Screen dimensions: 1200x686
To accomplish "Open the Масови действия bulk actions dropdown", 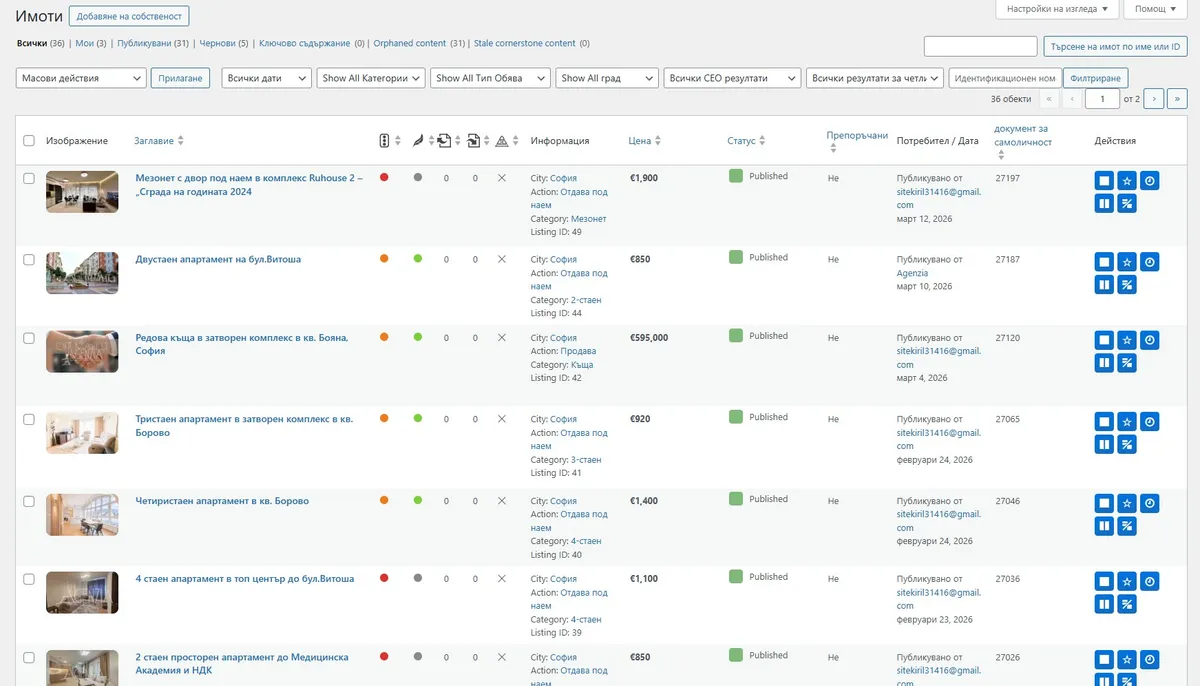I will pyautogui.click(x=81, y=78).
